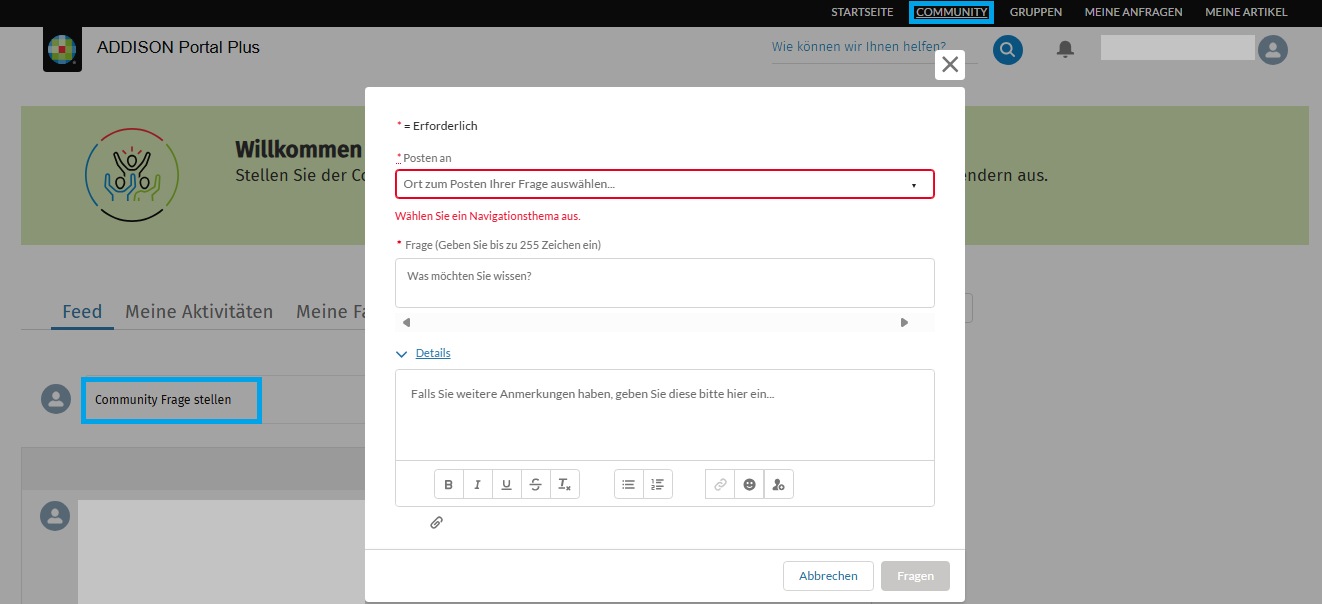Open notifications via the bell icon
The image size is (1322, 604).
[x=1066, y=49]
